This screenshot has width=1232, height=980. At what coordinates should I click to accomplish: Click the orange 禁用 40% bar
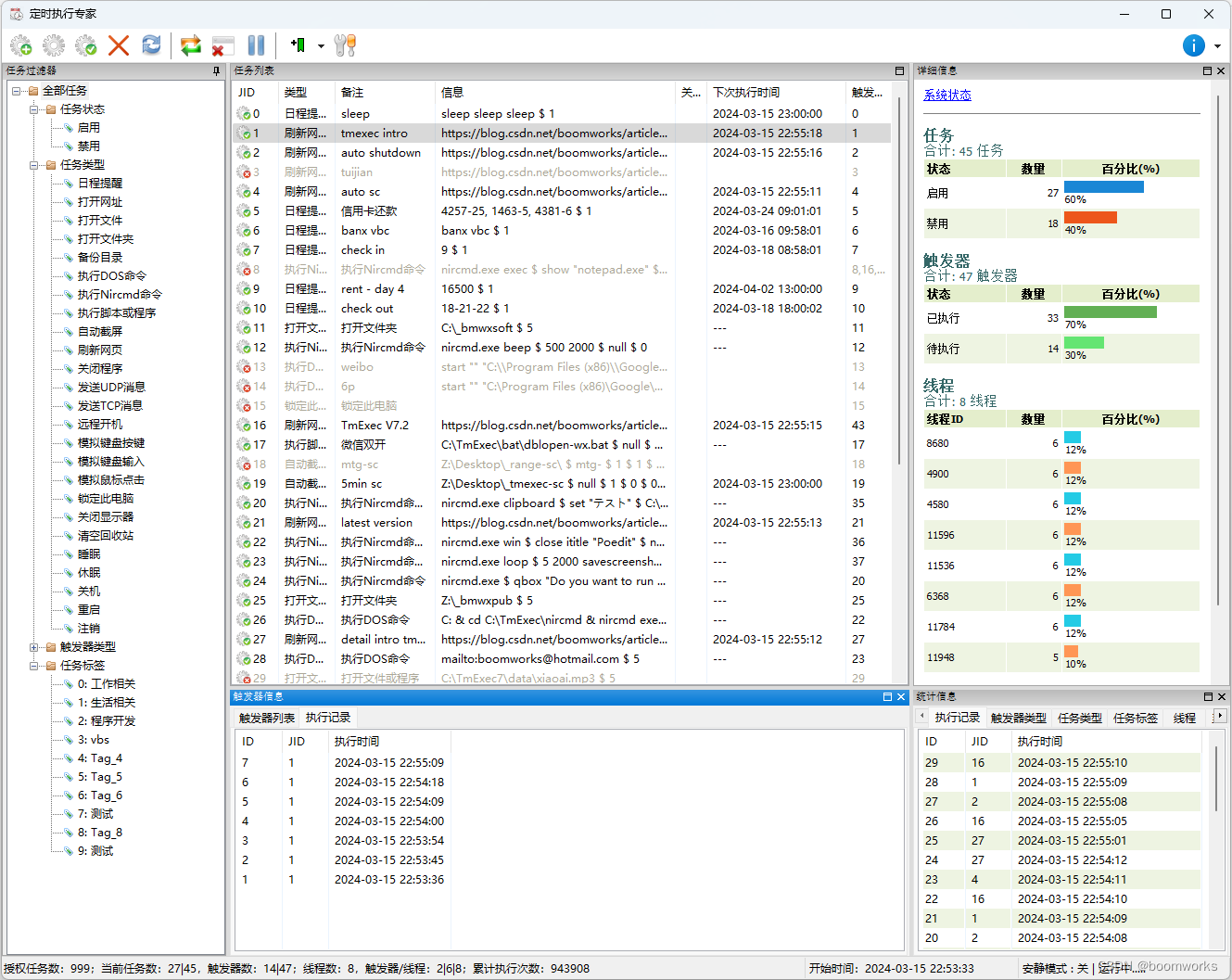tap(1090, 218)
